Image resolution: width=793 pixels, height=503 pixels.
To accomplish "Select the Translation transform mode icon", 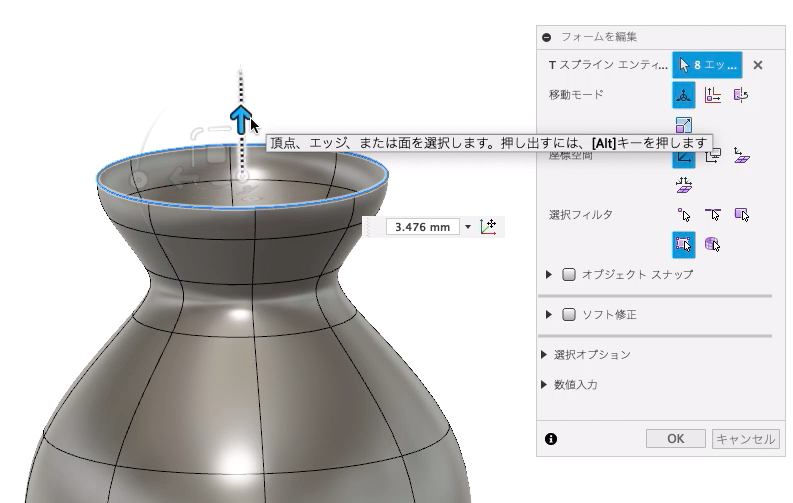I will click(x=713, y=95).
